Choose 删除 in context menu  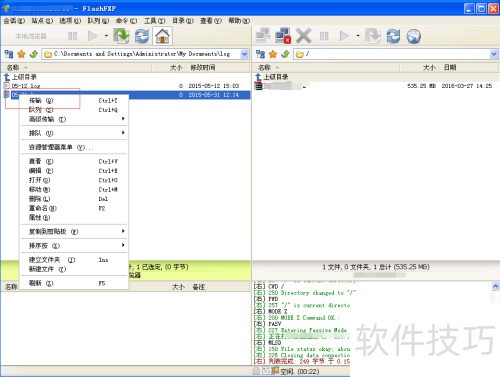click(74, 199)
